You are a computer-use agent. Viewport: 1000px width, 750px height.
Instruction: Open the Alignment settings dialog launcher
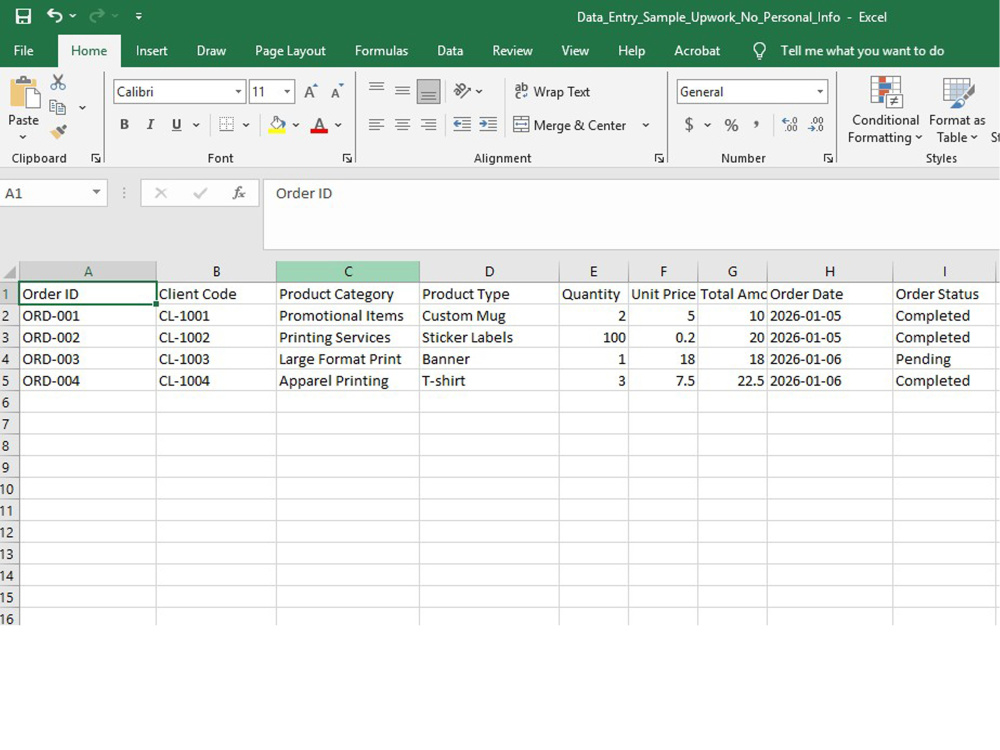(x=659, y=158)
